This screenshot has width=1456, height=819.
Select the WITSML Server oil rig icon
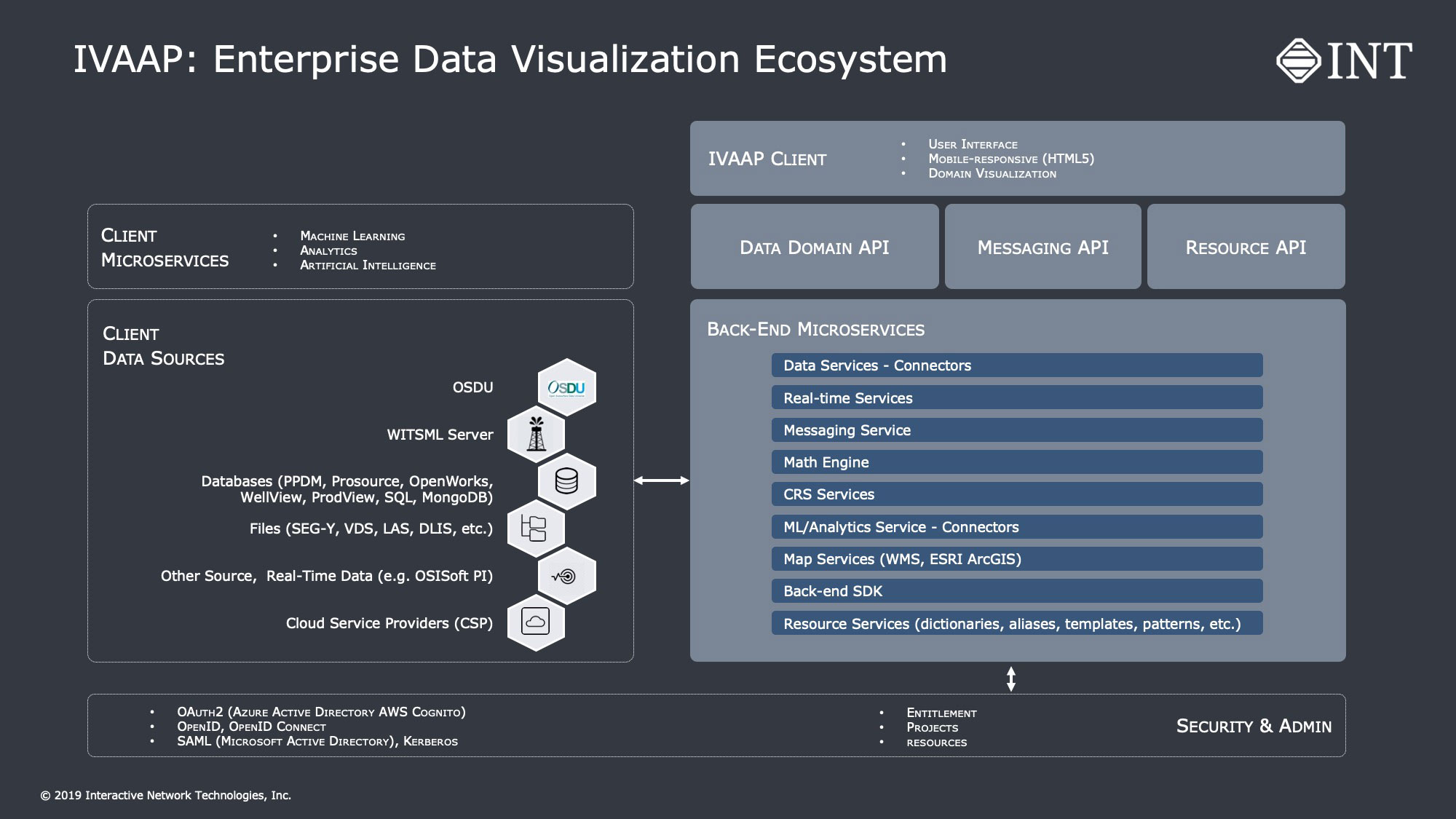tap(536, 435)
